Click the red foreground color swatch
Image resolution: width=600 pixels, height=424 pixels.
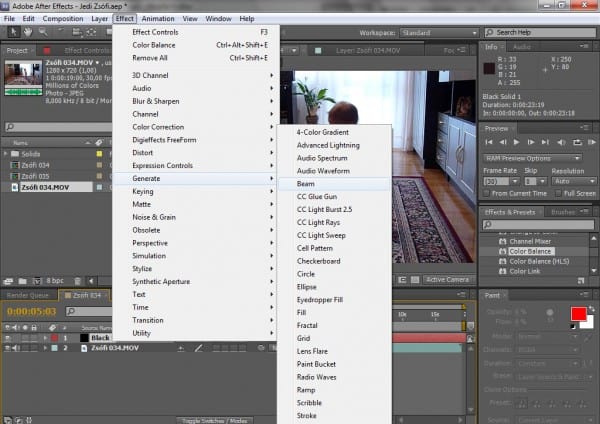pyautogui.click(x=577, y=315)
